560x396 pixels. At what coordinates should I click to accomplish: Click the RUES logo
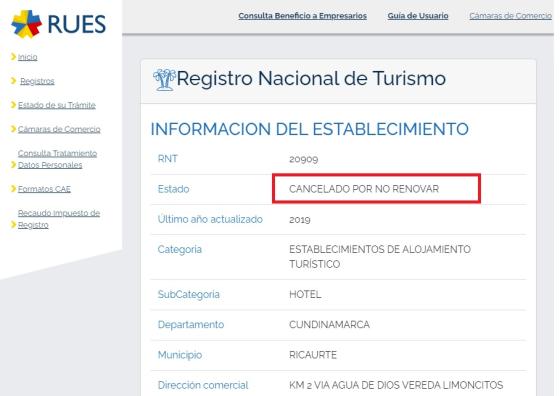pos(59,24)
